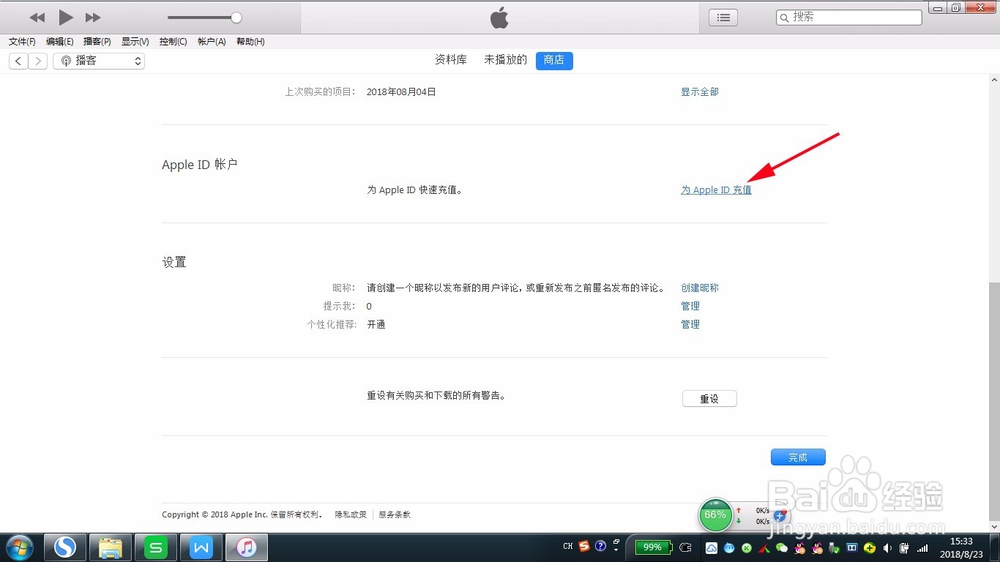Image resolution: width=1000 pixels, height=562 pixels.
Task: Click the blue plus icon beside network speed
Action: [779, 515]
